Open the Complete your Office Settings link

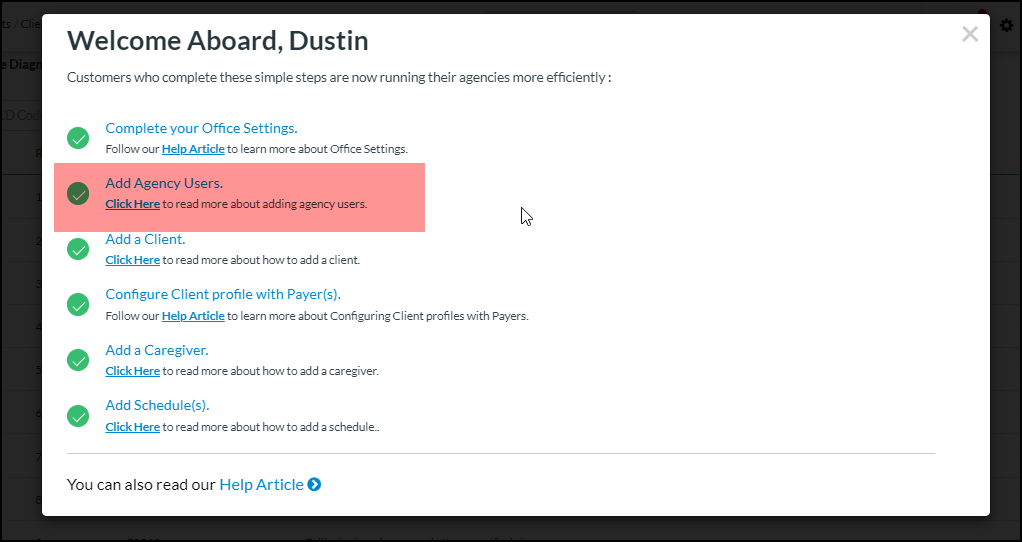[x=201, y=128]
